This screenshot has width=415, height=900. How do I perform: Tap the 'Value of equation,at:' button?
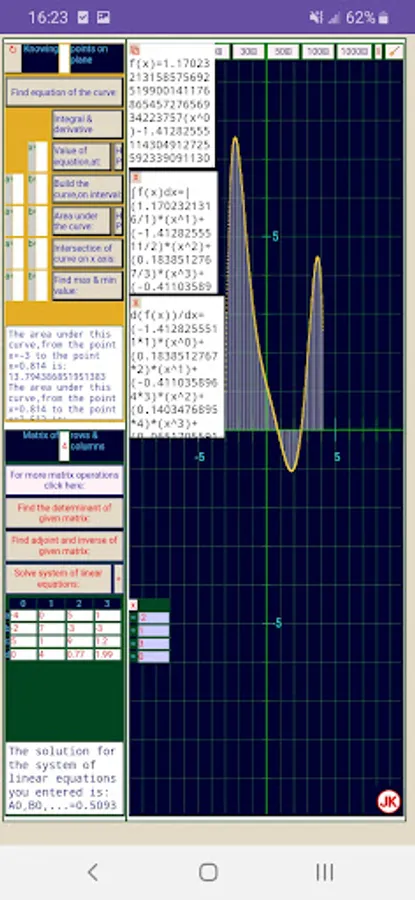point(82,156)
